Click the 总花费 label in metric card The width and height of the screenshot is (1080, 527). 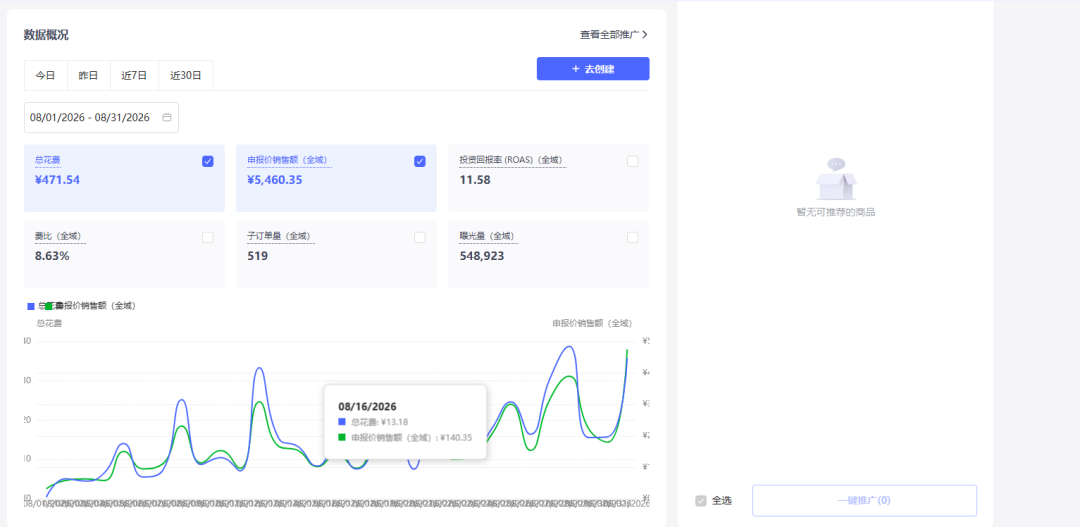[48, 161]
